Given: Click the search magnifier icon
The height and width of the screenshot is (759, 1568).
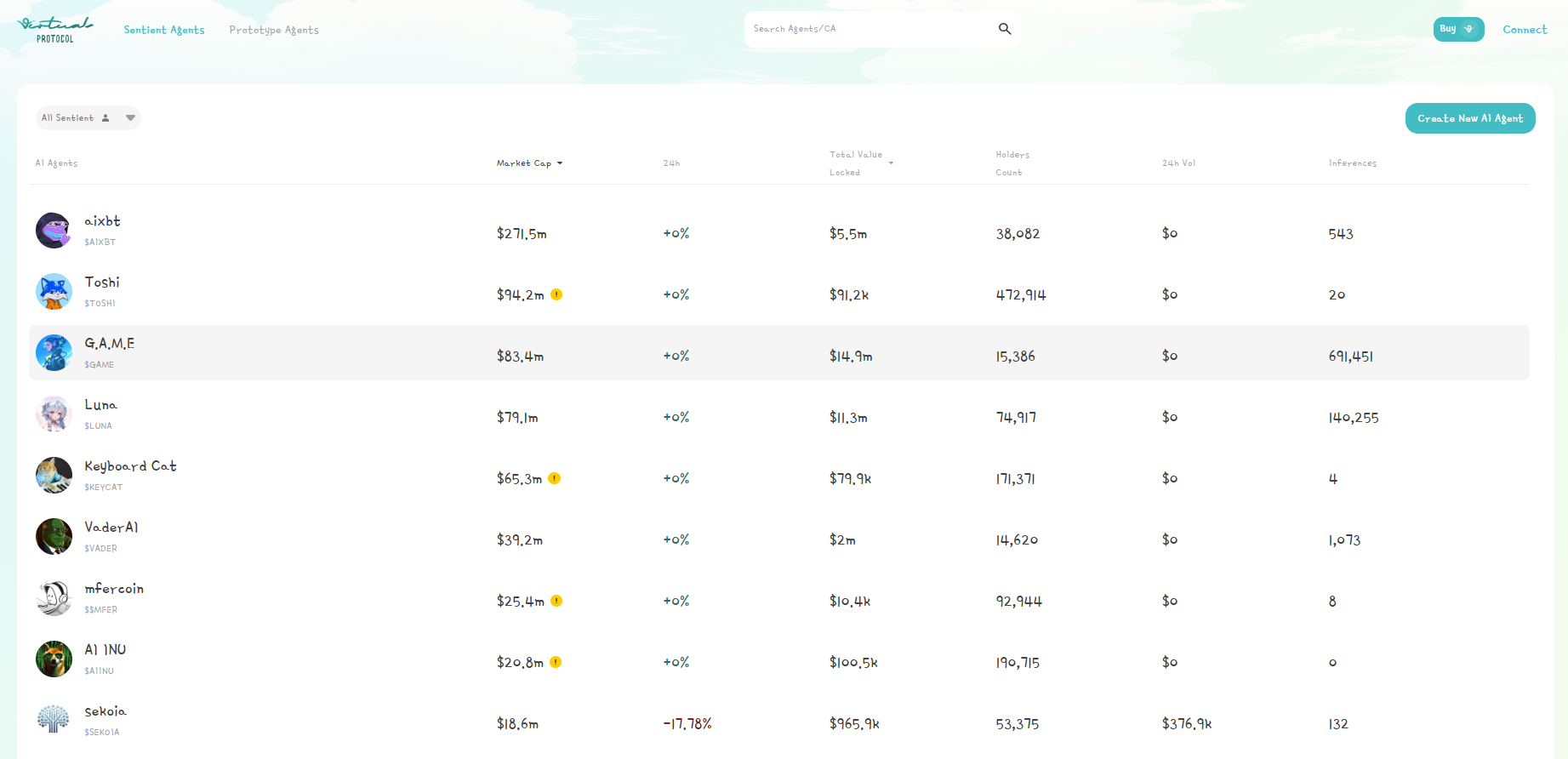Looking at the screenshot, I should tap(1004, 29).
